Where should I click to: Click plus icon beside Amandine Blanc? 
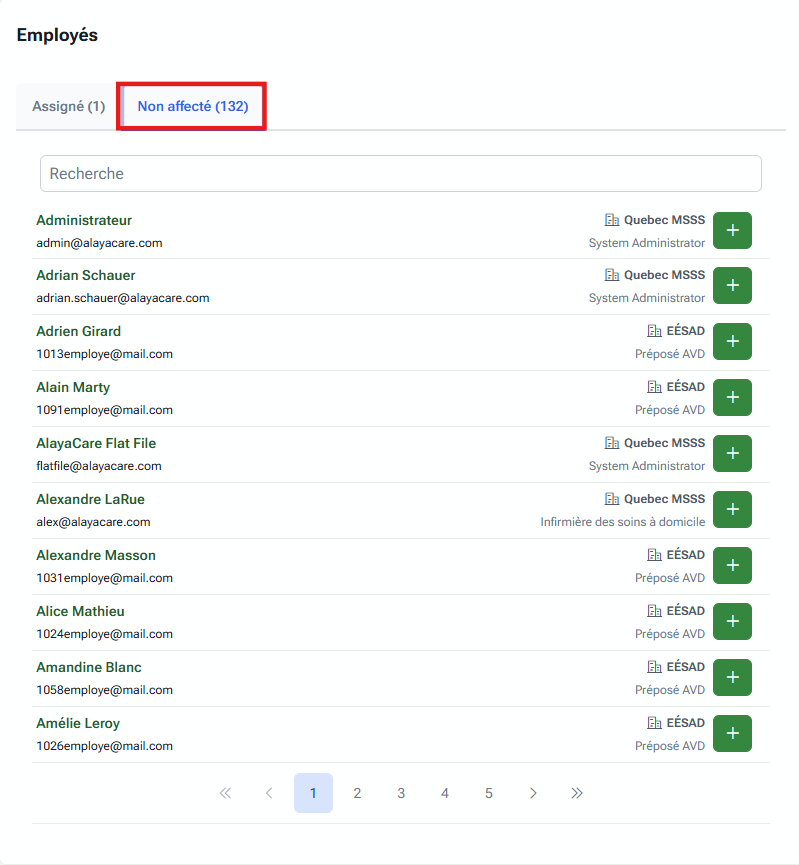point(732,678)
